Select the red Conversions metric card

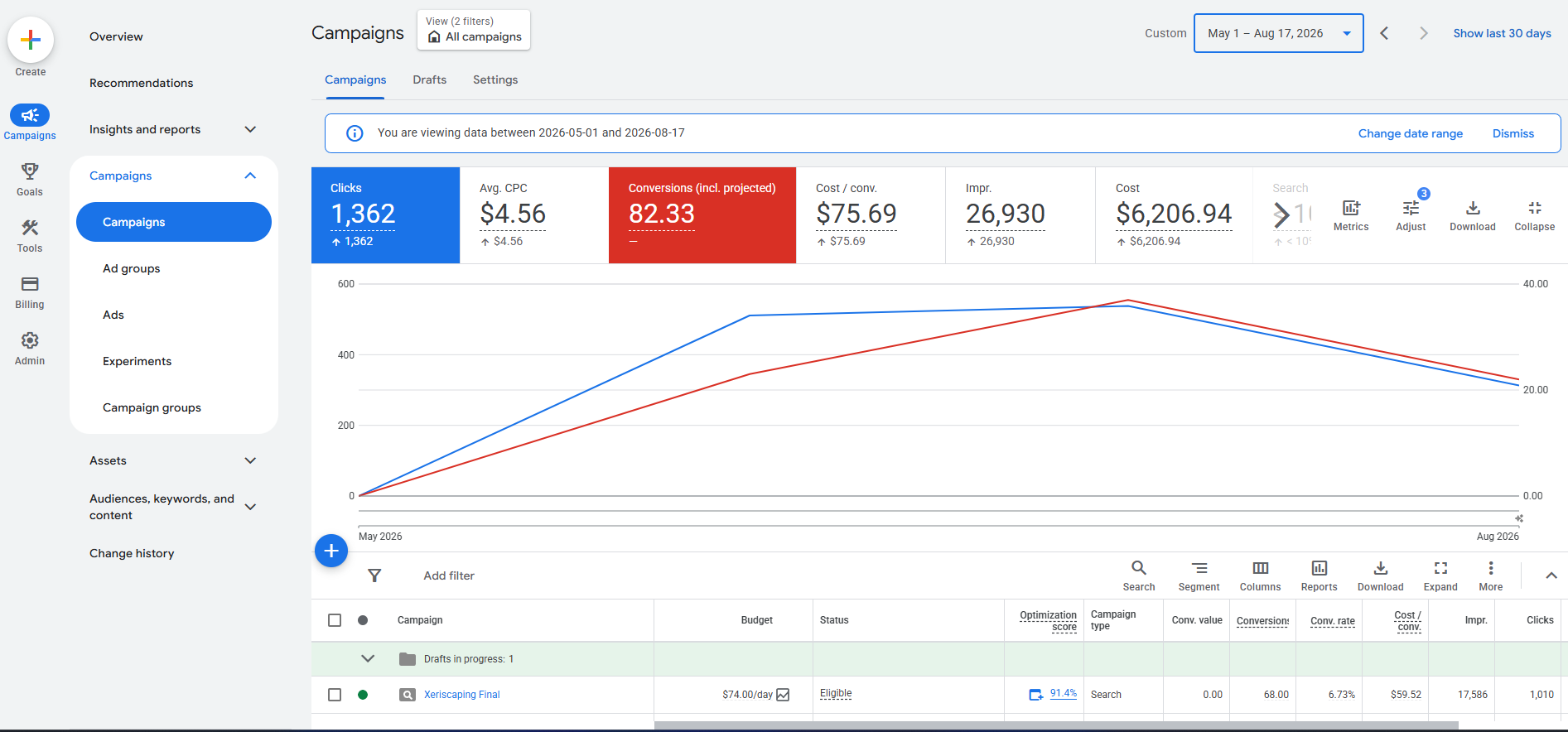(702, 215)
